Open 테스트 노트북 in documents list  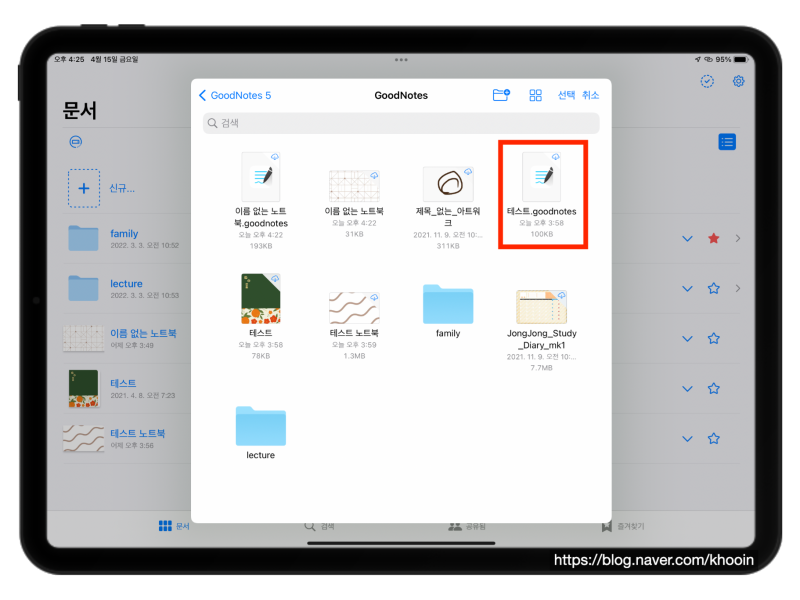(x=115, y=438)
